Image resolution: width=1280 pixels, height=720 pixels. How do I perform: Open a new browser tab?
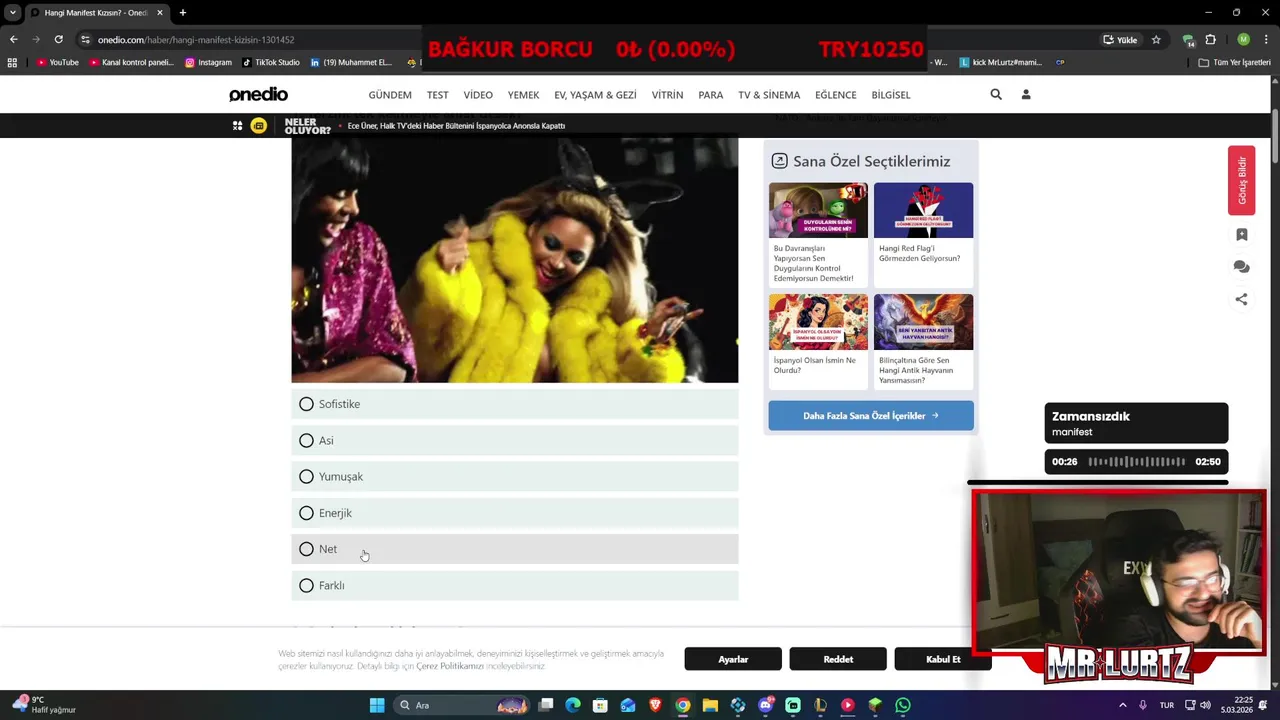[x=182, y=12]
